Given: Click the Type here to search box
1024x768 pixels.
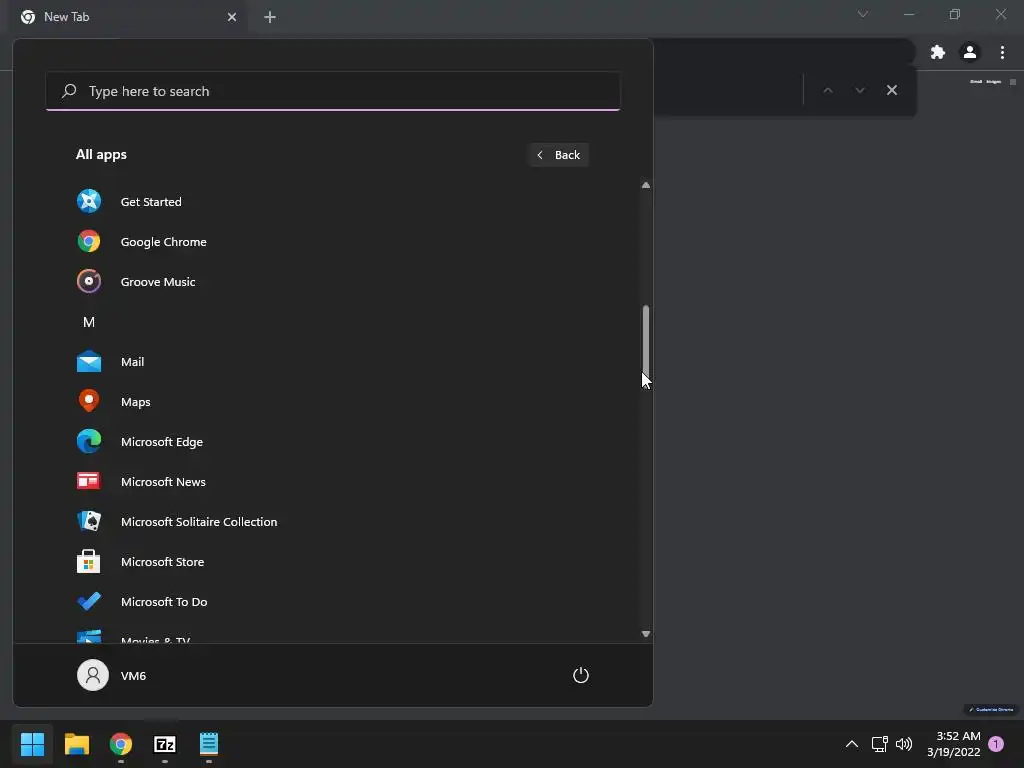Looking at the screenshot, I should (333, 91).
